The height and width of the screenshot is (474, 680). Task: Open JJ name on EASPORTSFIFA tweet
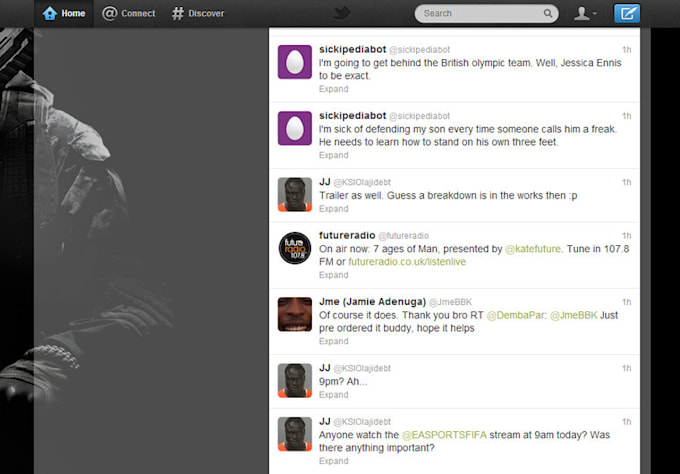(325, 422)
